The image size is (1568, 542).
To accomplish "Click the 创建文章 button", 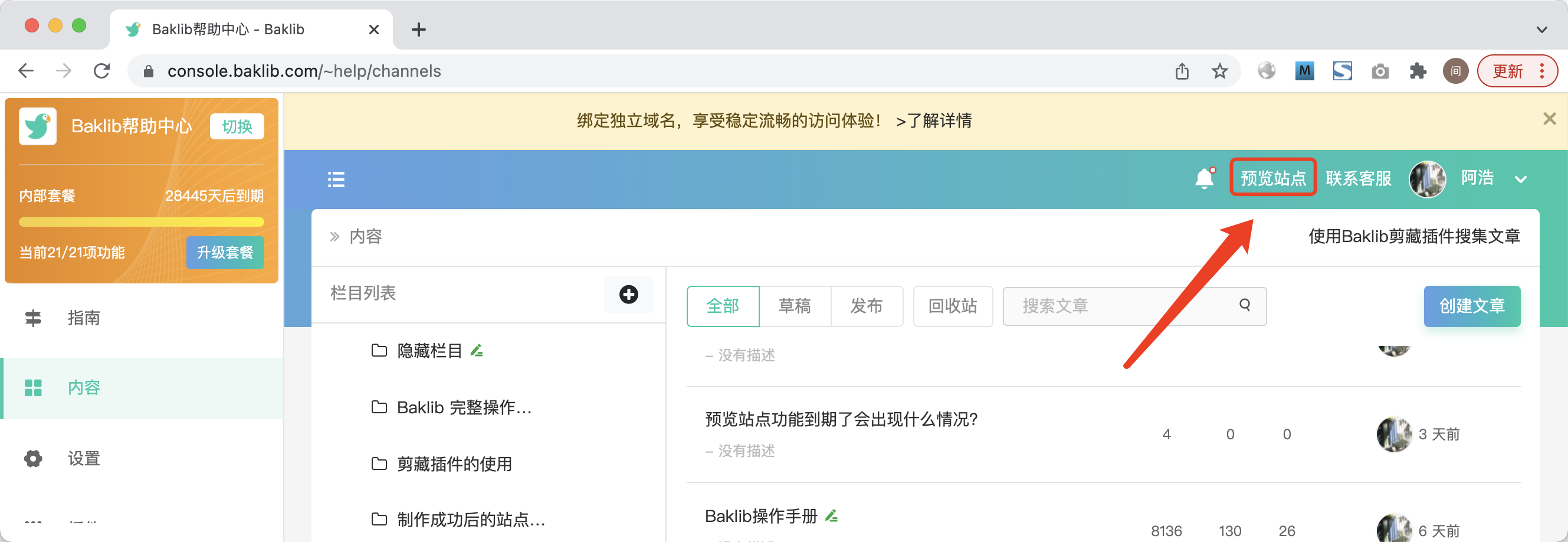I will (1472, 306).
